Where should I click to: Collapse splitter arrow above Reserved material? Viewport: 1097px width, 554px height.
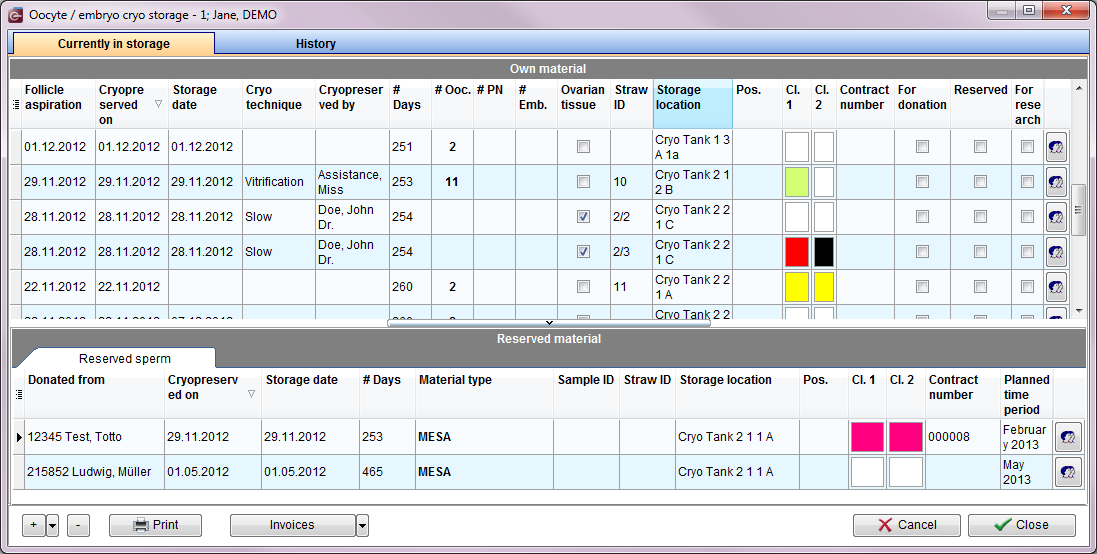click(x=549, y=322)
